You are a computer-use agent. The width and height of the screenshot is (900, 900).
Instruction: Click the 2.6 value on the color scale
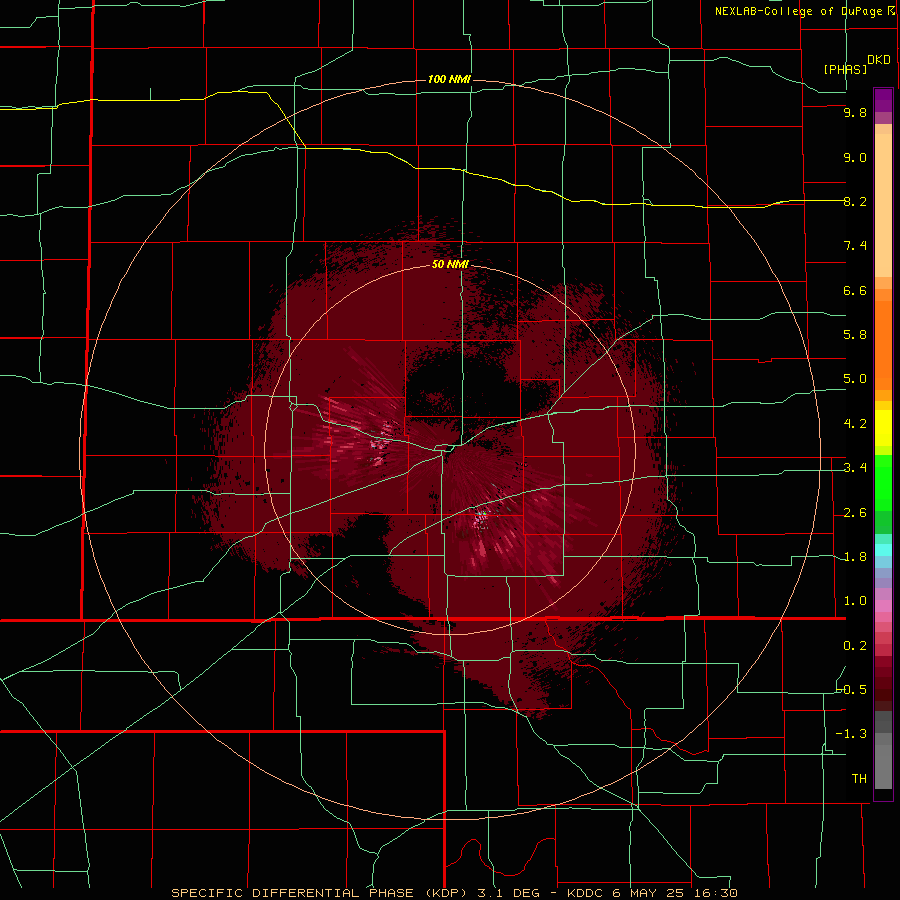(x=855, y=513)
